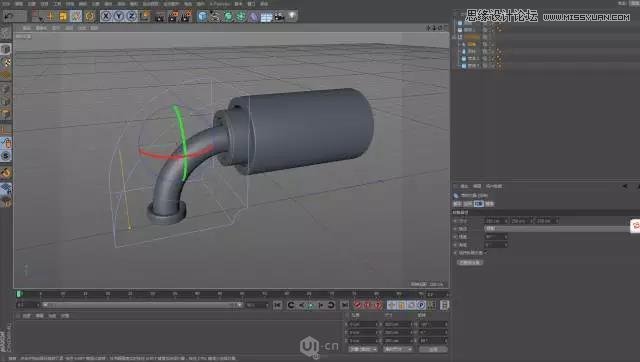Open the first item in top menu bar
Viewport: 640px width, 362px height.
[6, 4]
